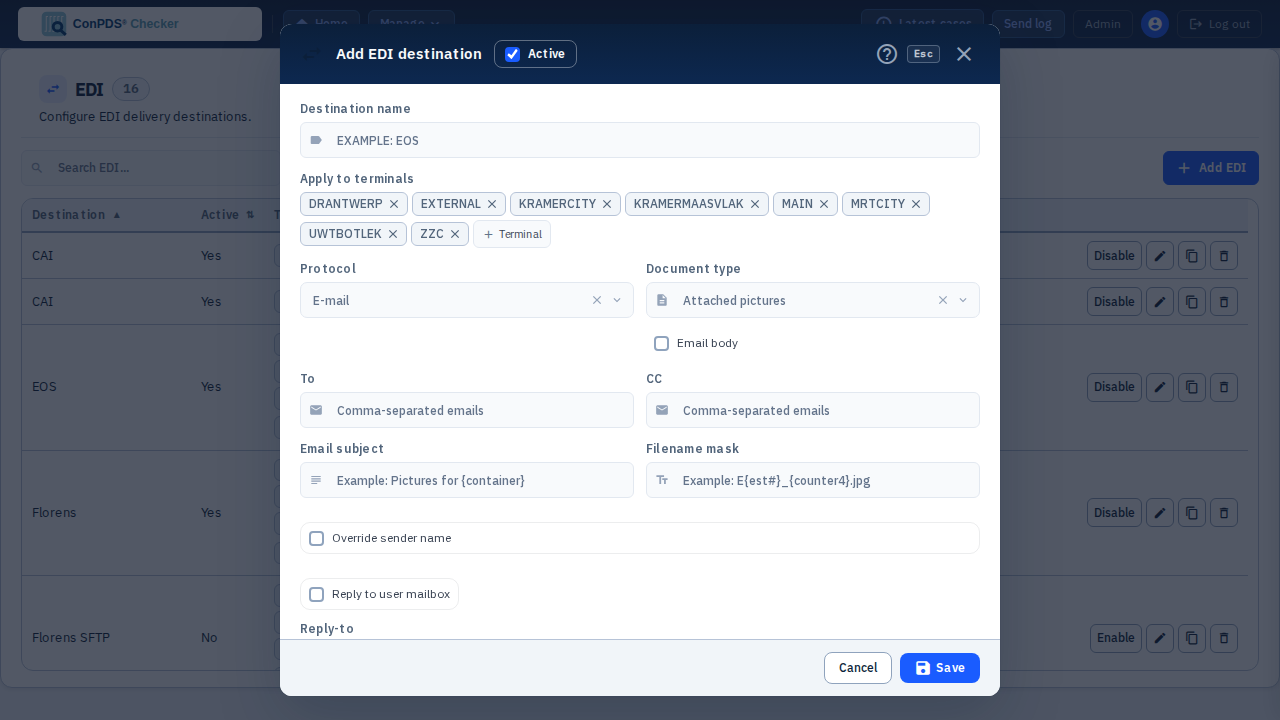Screen dimensions: 1280x720
Task: Sort by Active column header
Action: coord(228,215)
